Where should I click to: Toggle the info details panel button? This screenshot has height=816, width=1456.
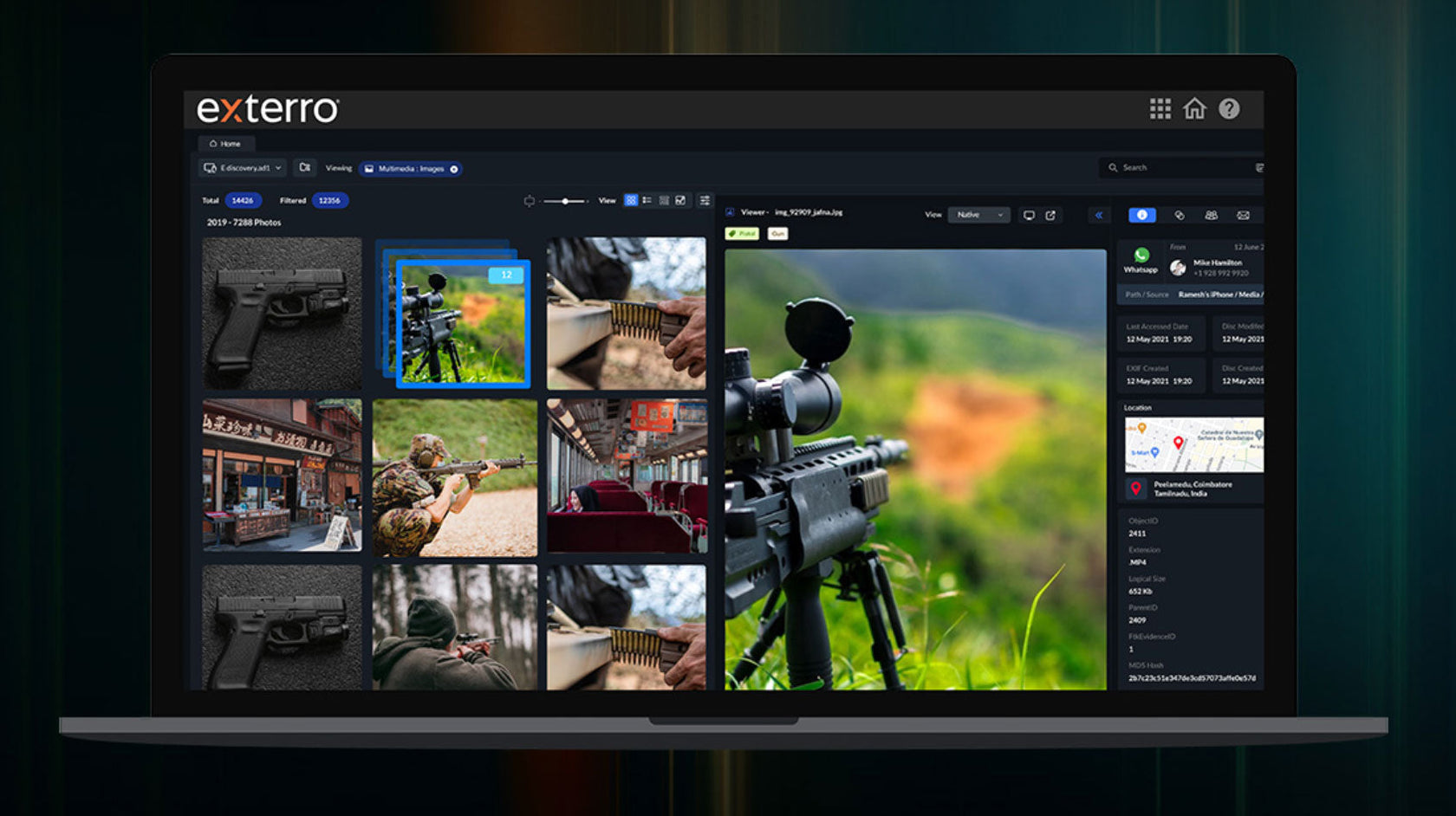click(1141, 215)
